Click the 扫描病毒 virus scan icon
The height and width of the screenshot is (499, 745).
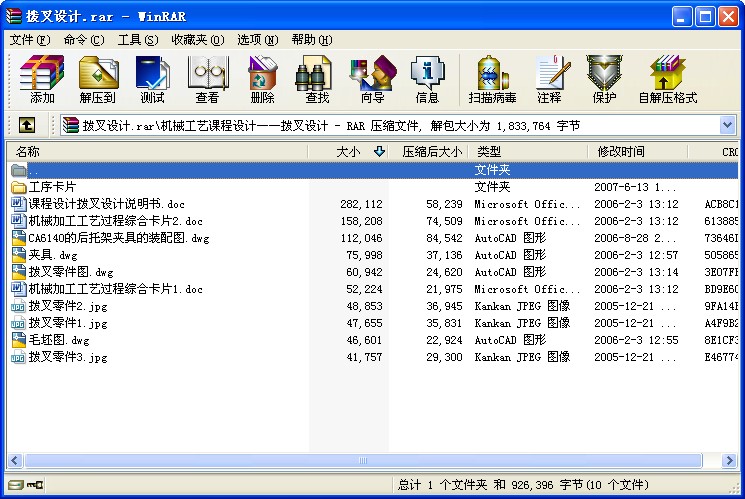coord(492,79)
